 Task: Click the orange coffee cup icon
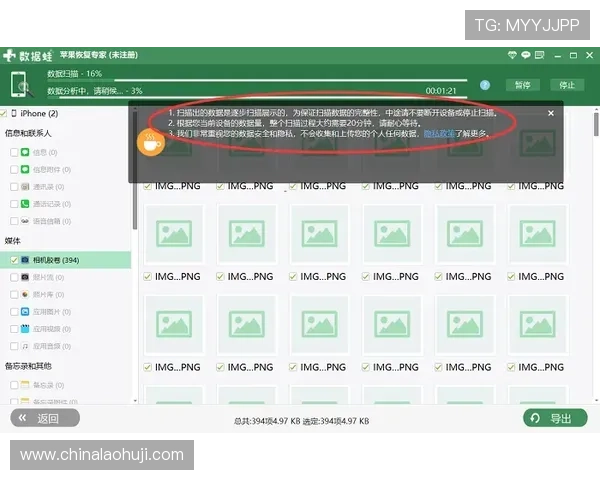[x=151, y=142]
